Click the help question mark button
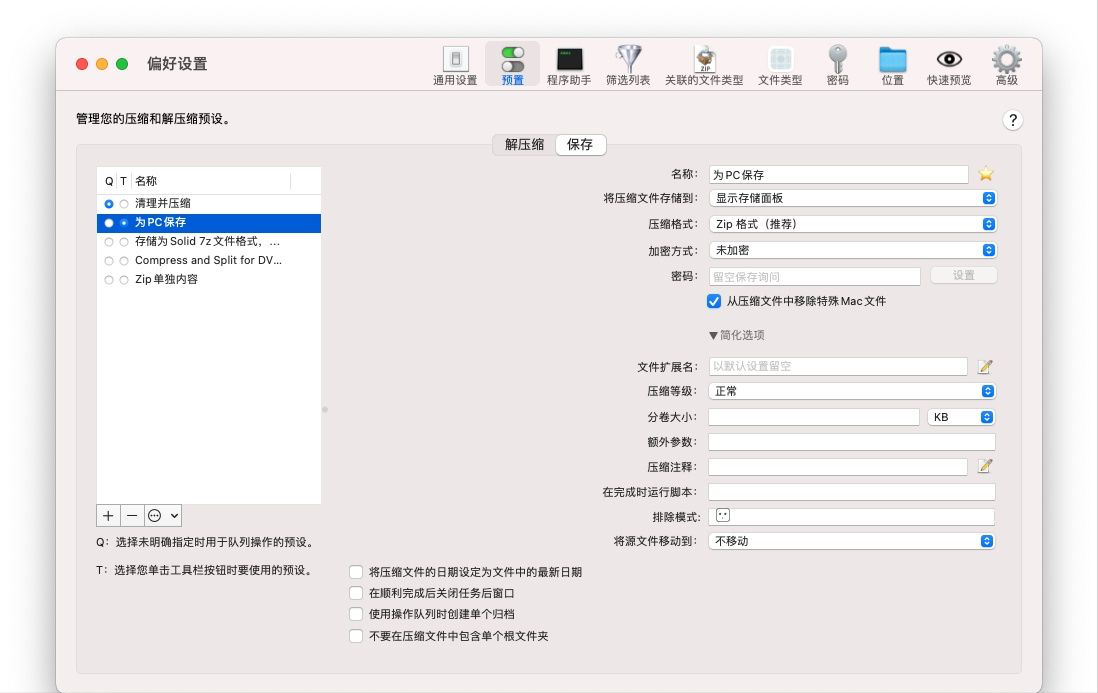The width and height of the screenshot is (1098, 693). pos(1012,119)
